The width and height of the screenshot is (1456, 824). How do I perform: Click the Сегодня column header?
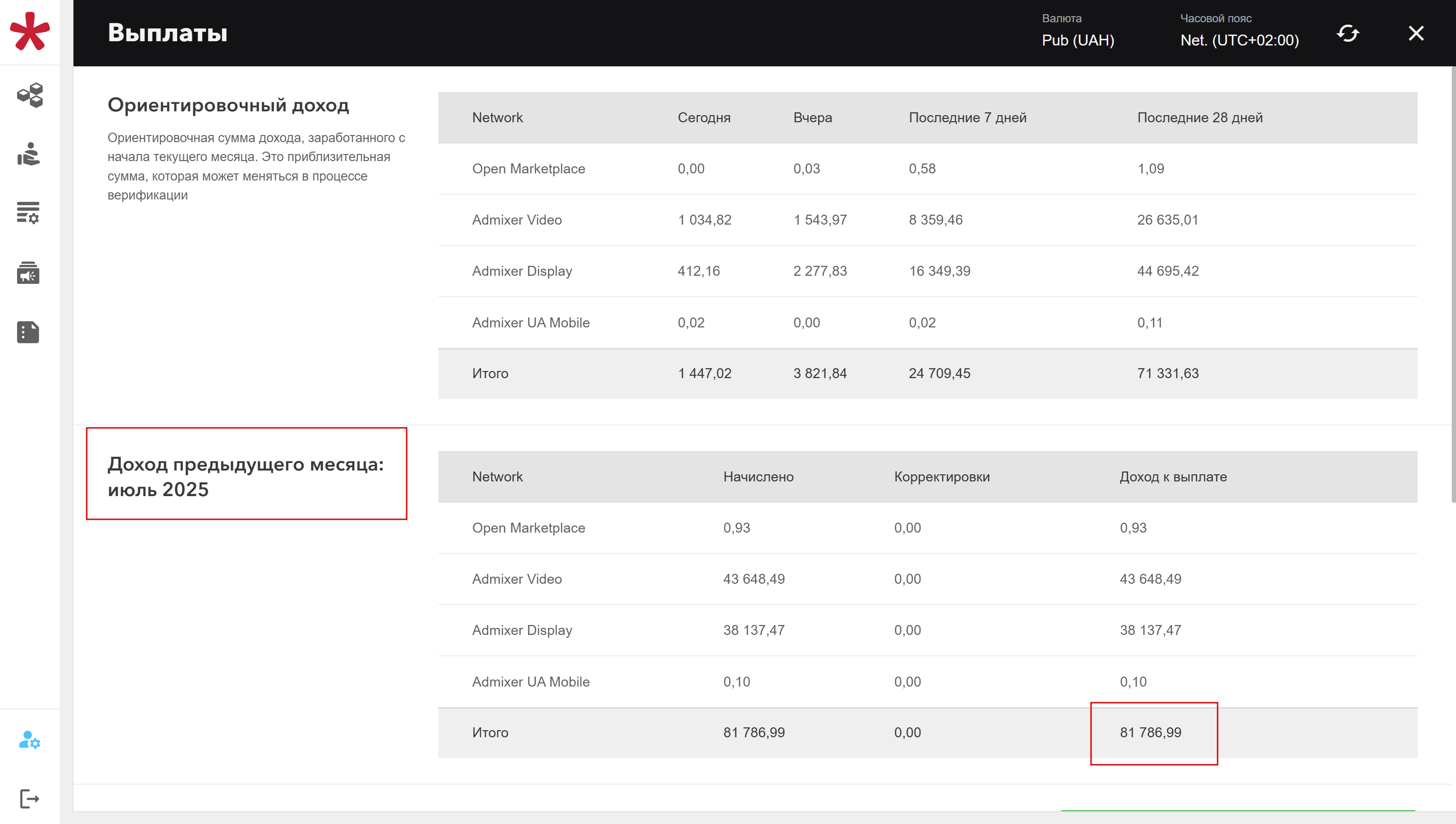[x=704, y=118]
